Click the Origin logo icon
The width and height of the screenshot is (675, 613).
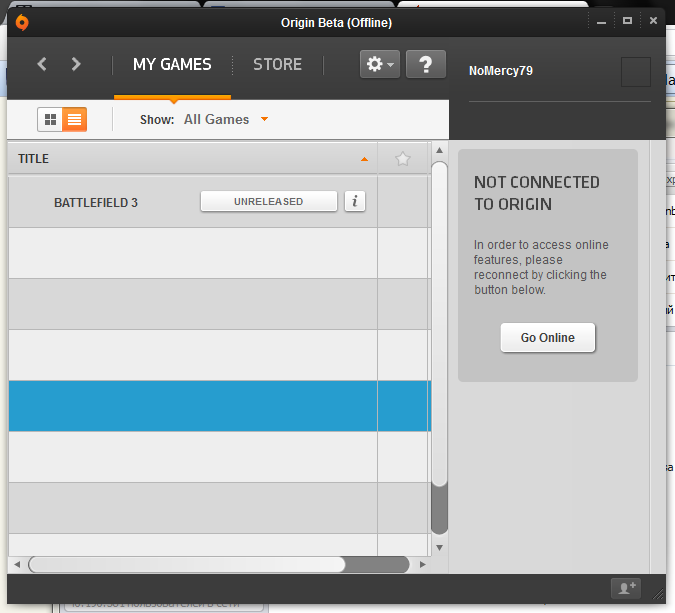[22, 22]
